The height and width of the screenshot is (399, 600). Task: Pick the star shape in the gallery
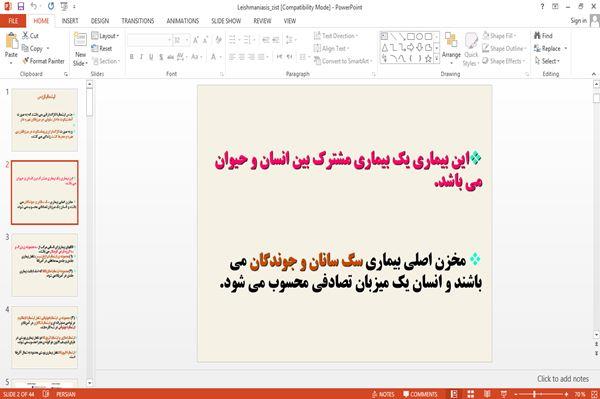click(x=429, y=59)
